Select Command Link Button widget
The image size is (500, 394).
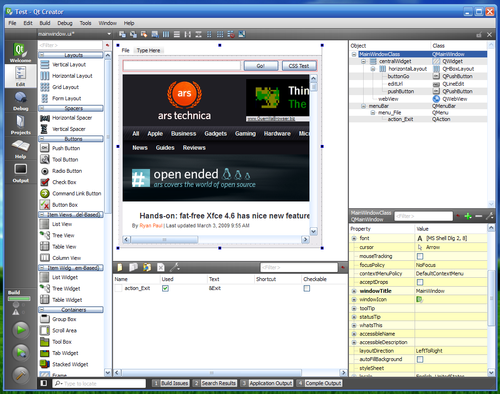(71, 193)
